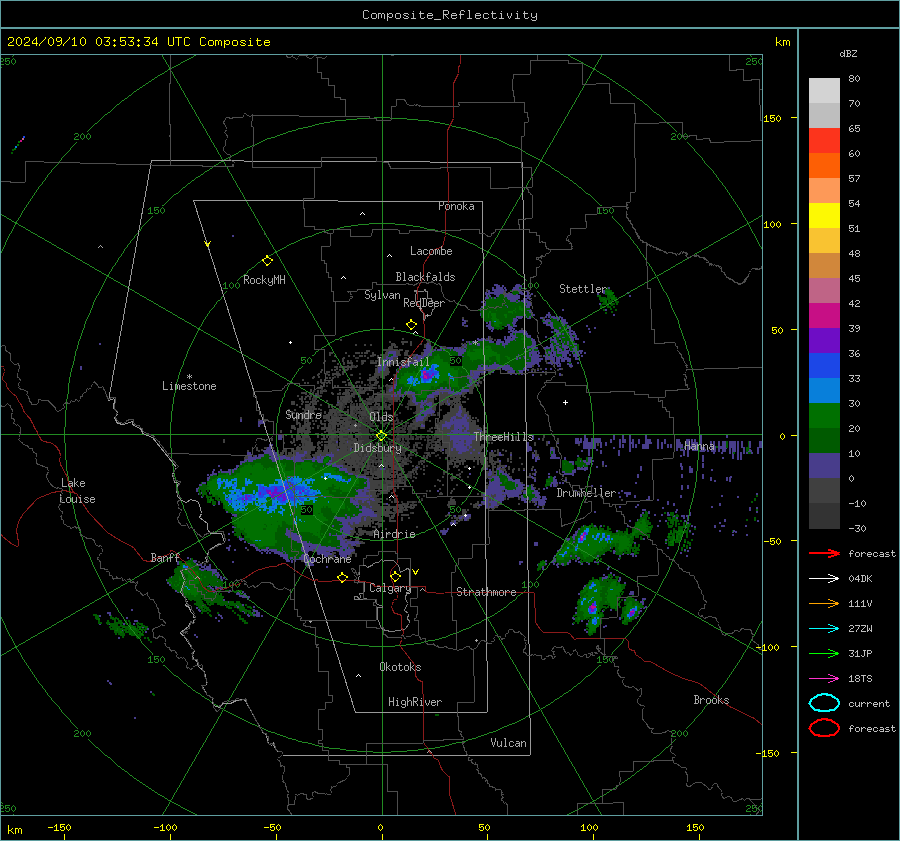Select the blue 33-36 dBZ swatch
This screenshot has width=900, height=841.
pyautogui.click(x=824, y=366)
